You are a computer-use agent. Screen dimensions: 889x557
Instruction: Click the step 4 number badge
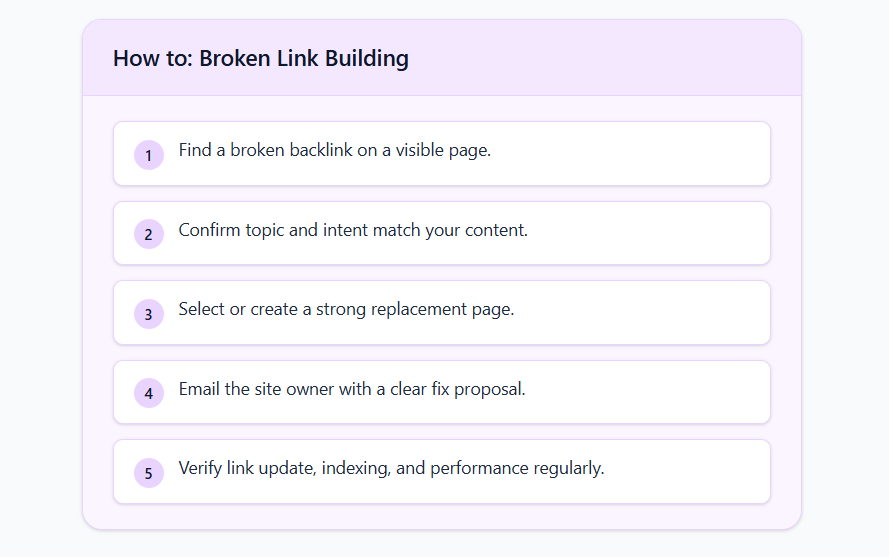coord(149,393)
